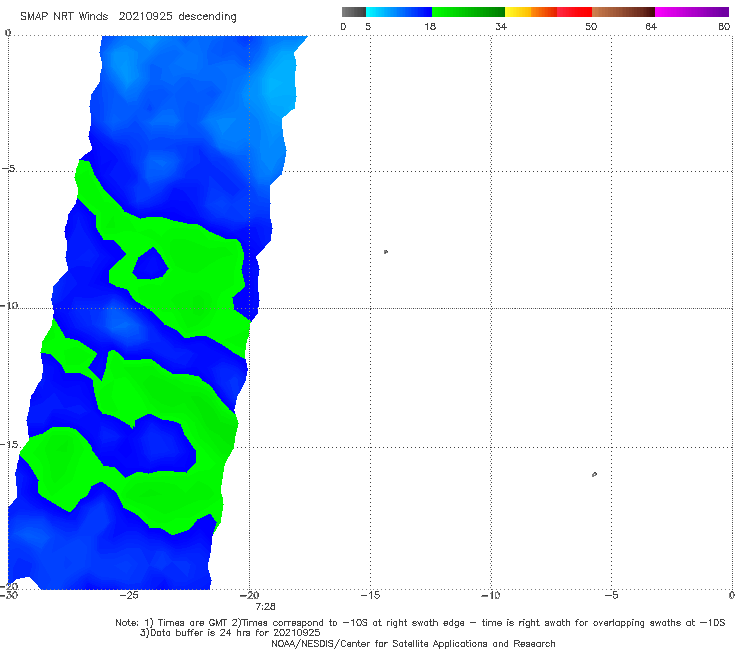The width and height of the screenshot is (740, 650).
Task: Click the 'NOAA/NESDIS/Center for Satellite Applications and Research' credit
Action: [x=413, y=644]
